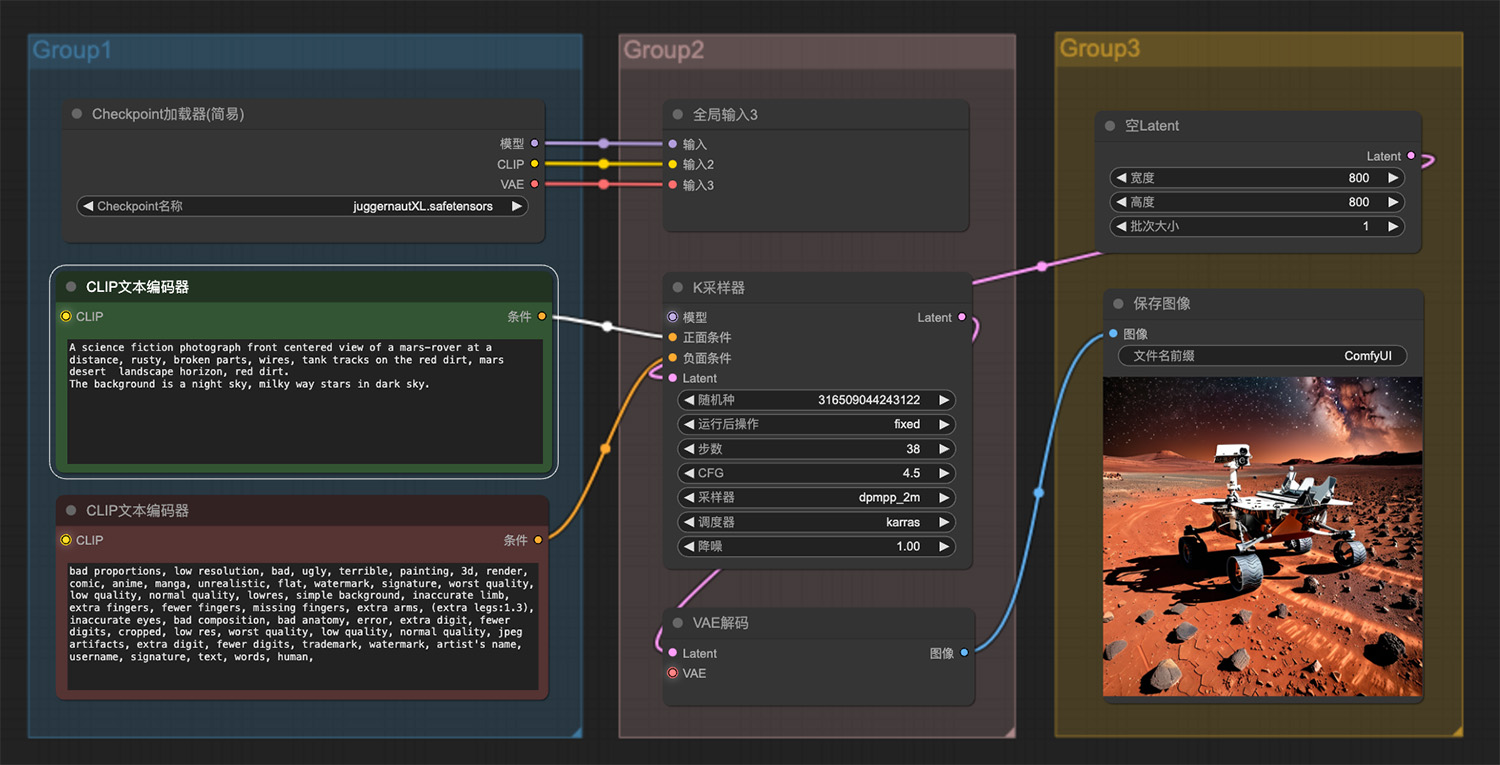Decrease 宽度 with its left arrow
1500x765 pixels.
point(1121,178)
